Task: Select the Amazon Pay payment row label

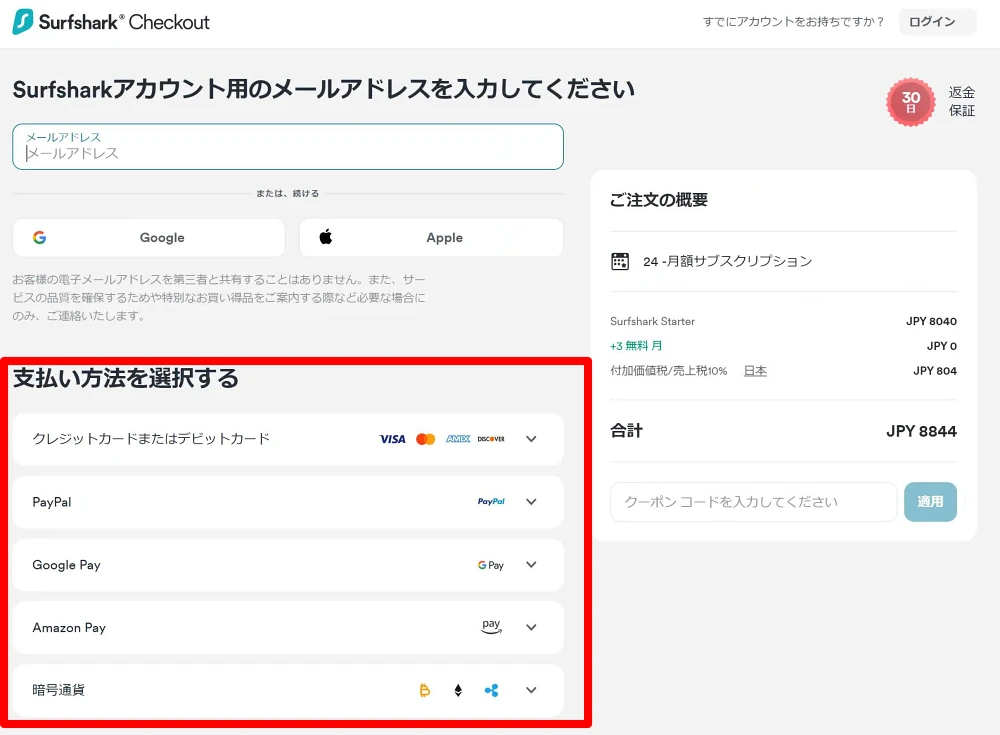Action: [x=69, y=628]
